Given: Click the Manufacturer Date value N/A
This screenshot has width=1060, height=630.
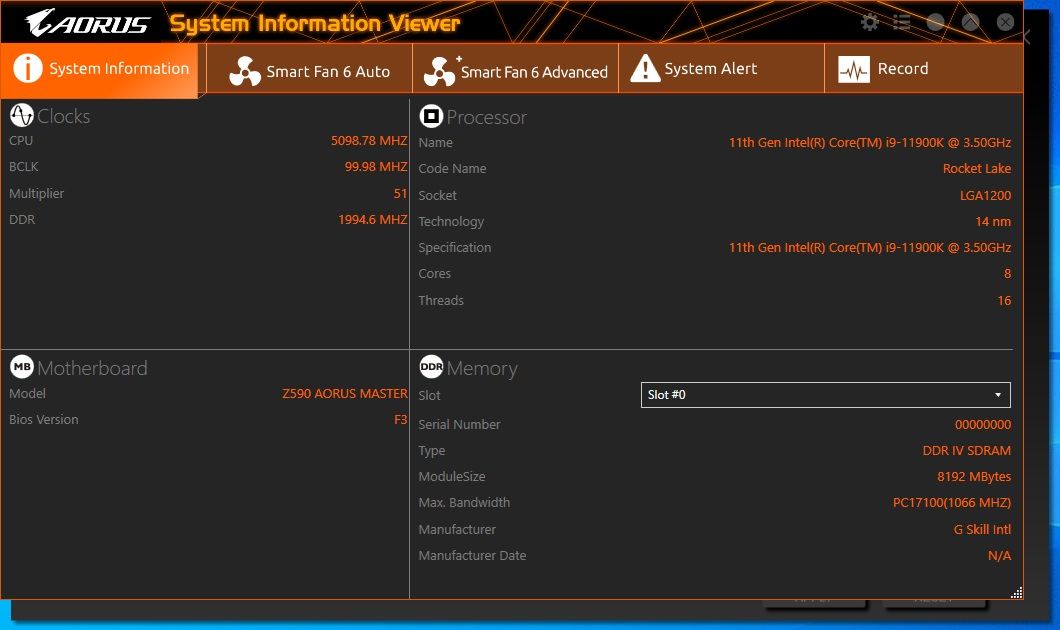Looking at the screenshot, I should (999, 556).
